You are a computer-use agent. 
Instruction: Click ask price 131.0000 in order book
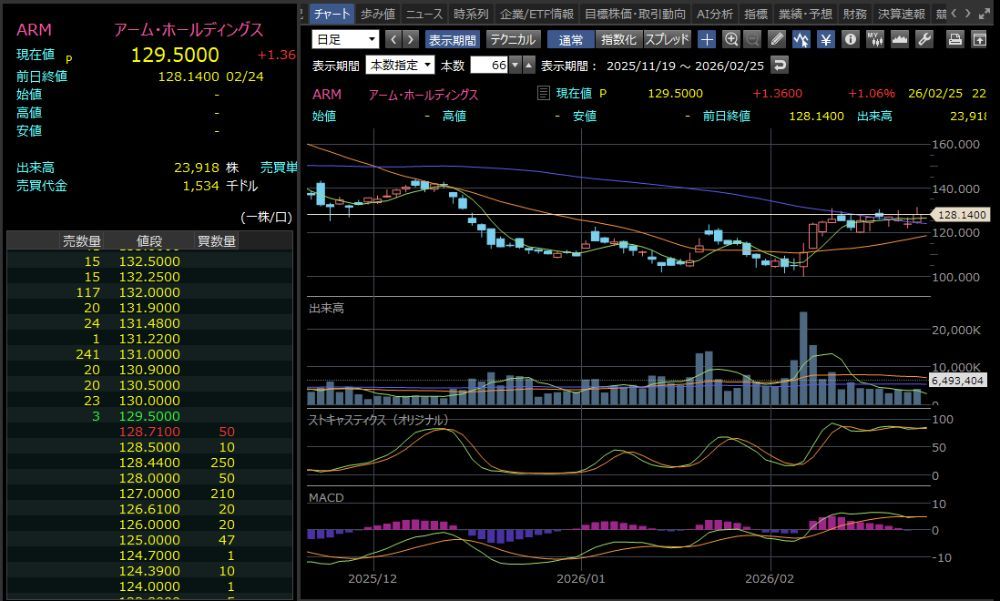tap(149, 354)
